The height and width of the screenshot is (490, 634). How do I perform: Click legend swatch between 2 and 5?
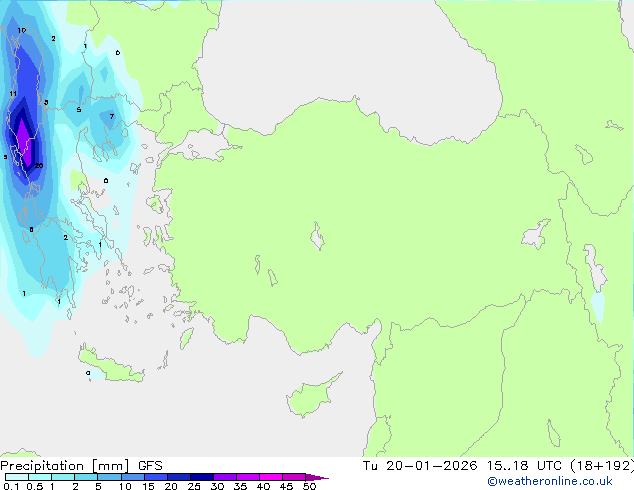[x=86, y=477]
